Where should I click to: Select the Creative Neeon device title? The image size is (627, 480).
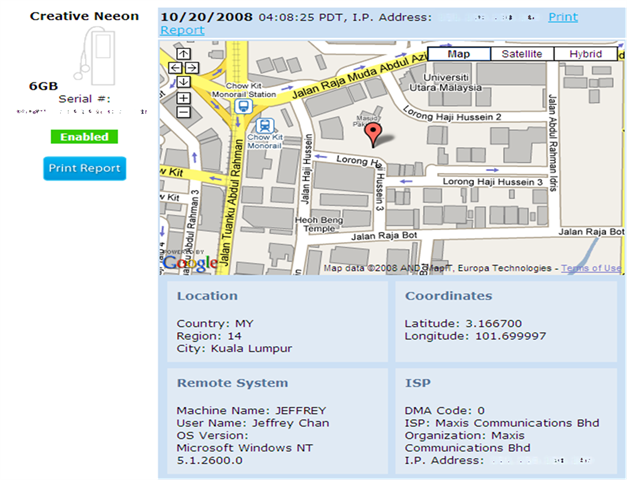(84, 16)
